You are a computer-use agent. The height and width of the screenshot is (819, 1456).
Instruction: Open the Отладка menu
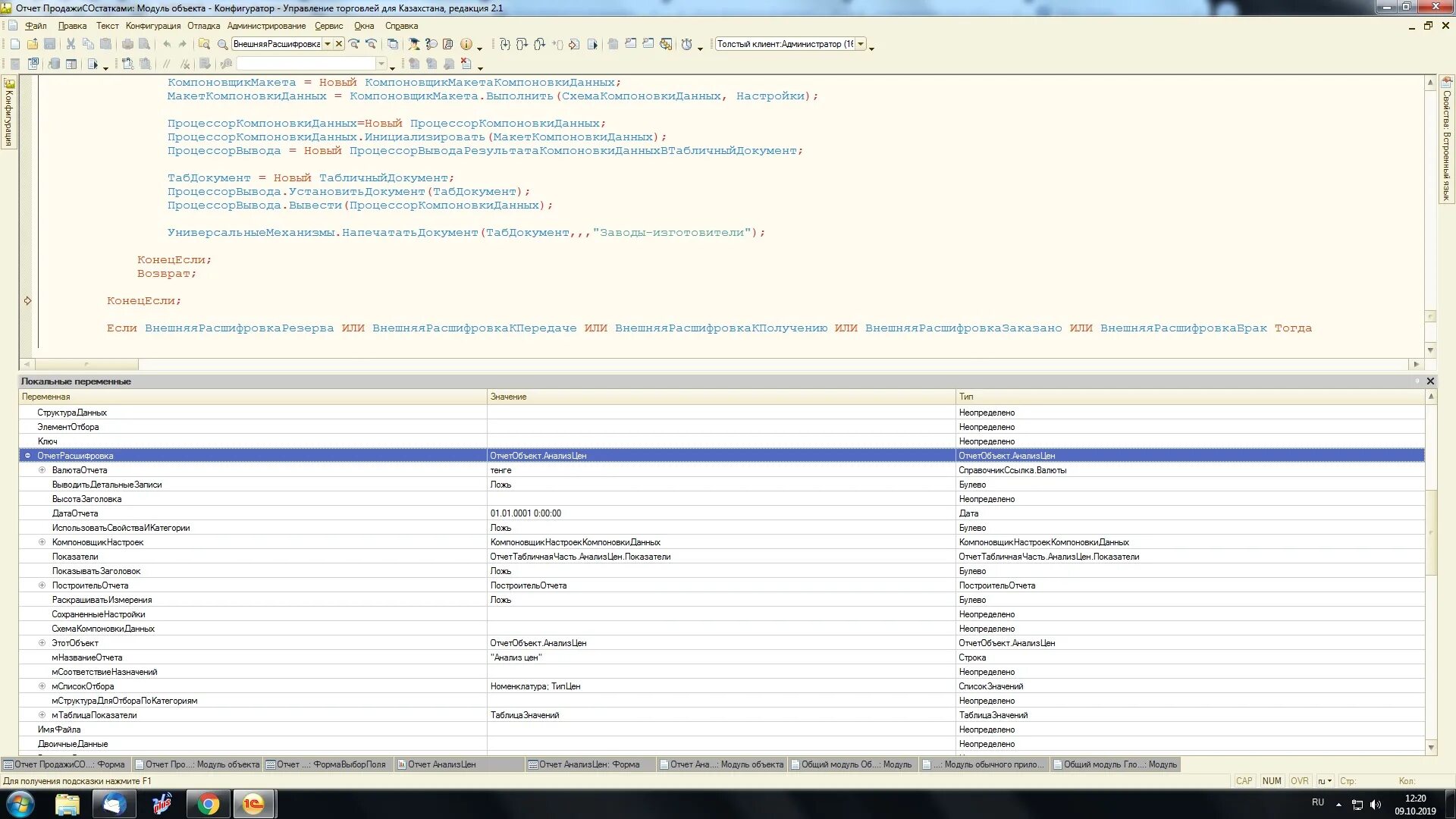point(203,26)
